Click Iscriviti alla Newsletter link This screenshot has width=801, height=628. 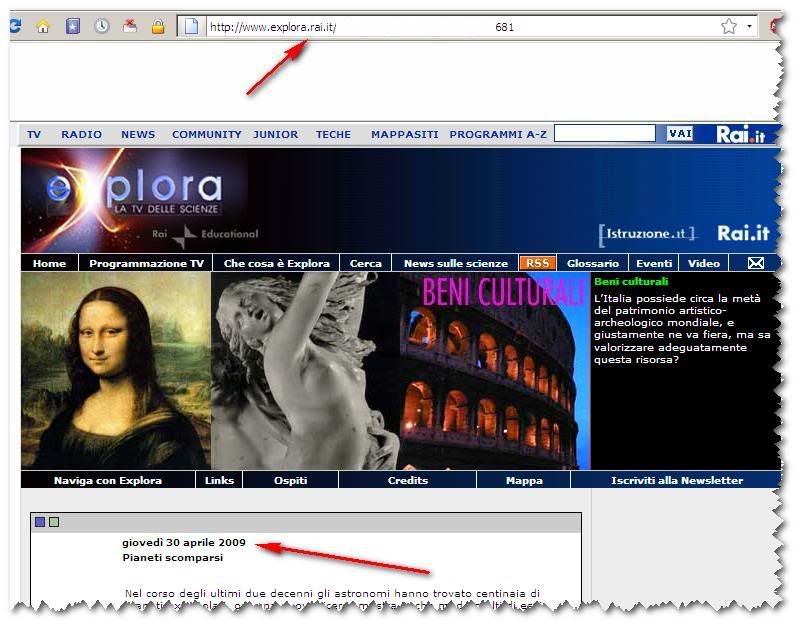[x=677, y=480]
